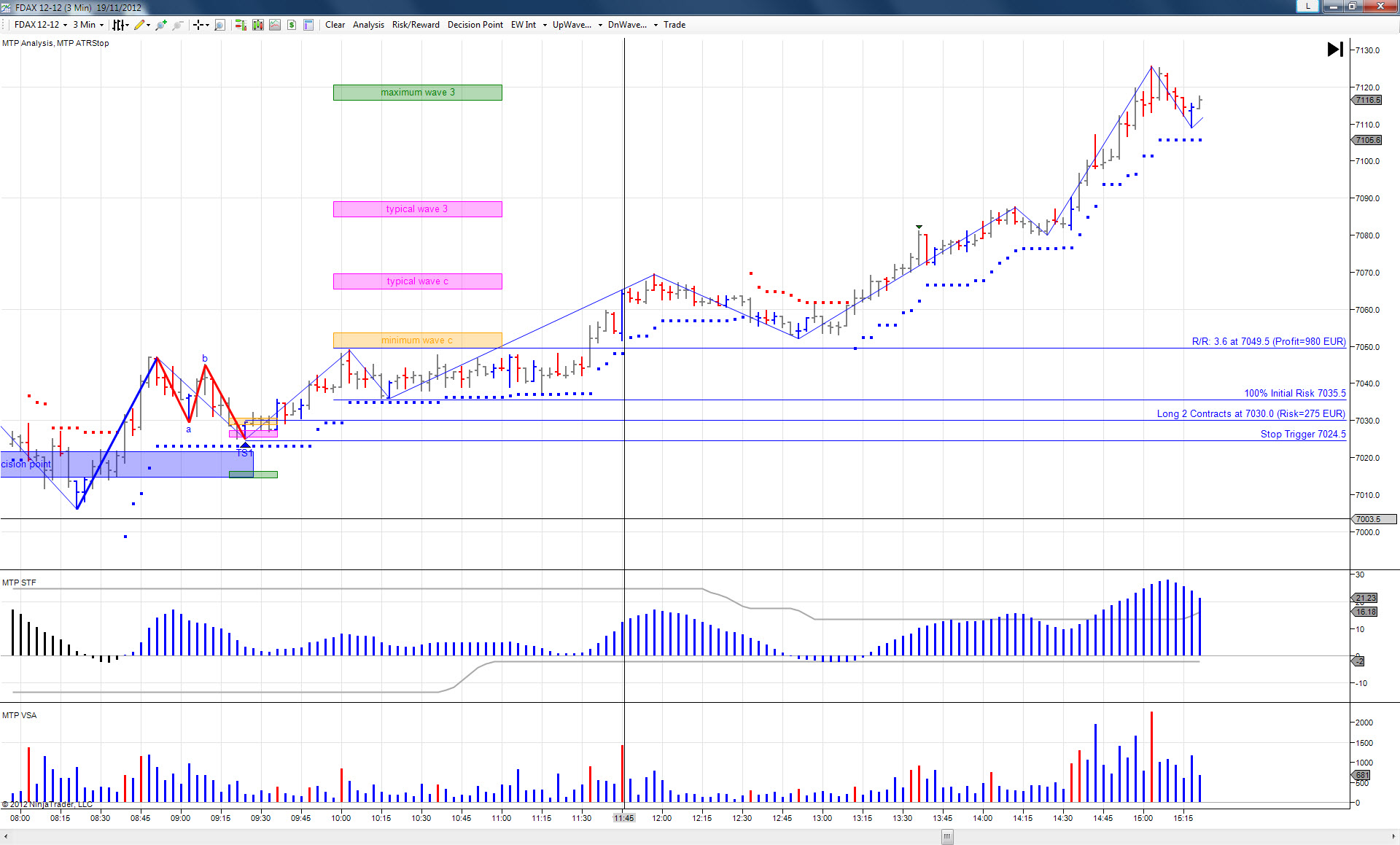Click the 21.23 value marker in MTP STF
This screenshot has width=1400, height=845.
(1366, 598)
